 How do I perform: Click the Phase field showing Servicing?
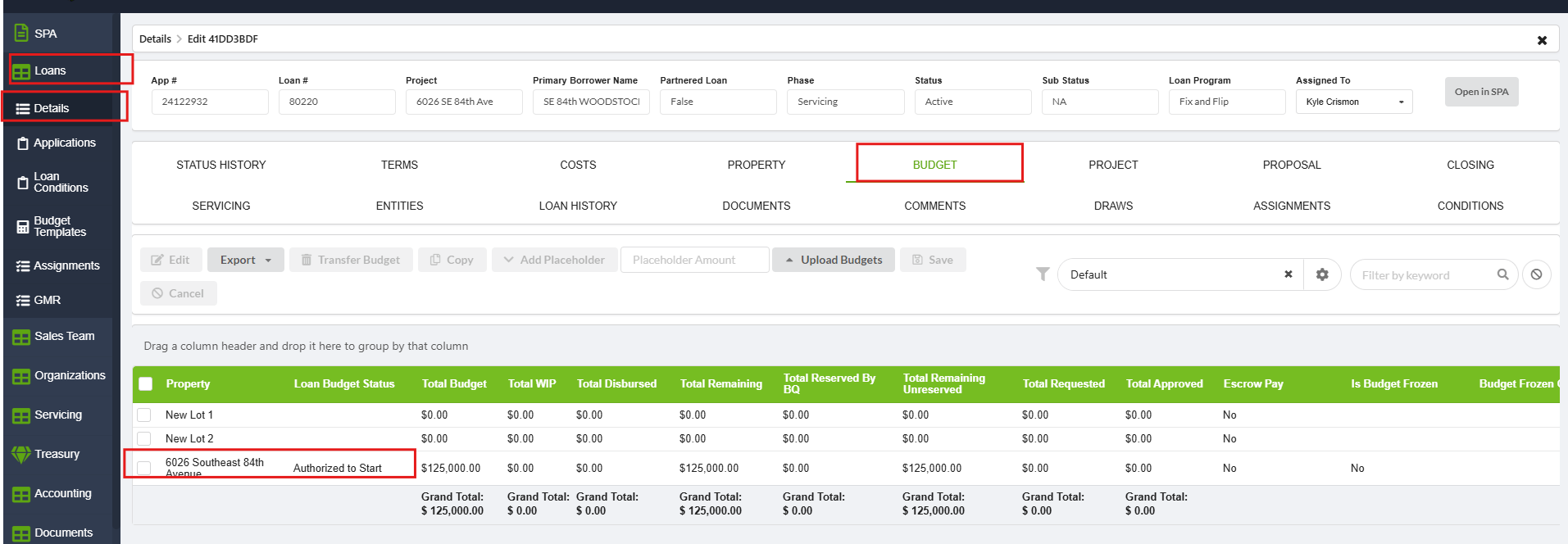pyautogui.click(x=845, y=102)
